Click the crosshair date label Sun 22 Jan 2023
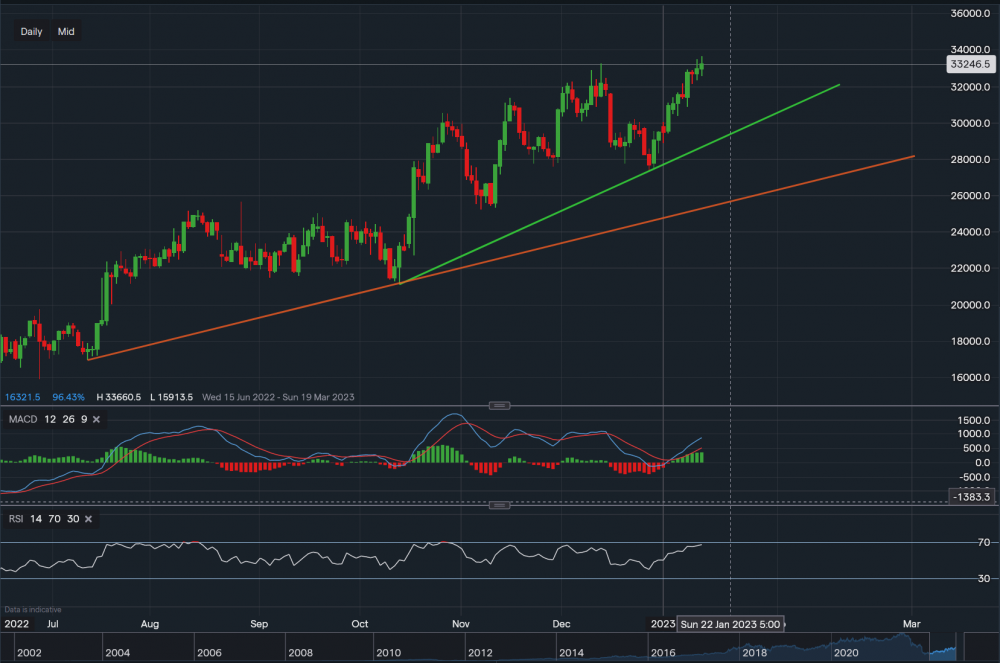 pyautogui.click(x=729, y=624)
